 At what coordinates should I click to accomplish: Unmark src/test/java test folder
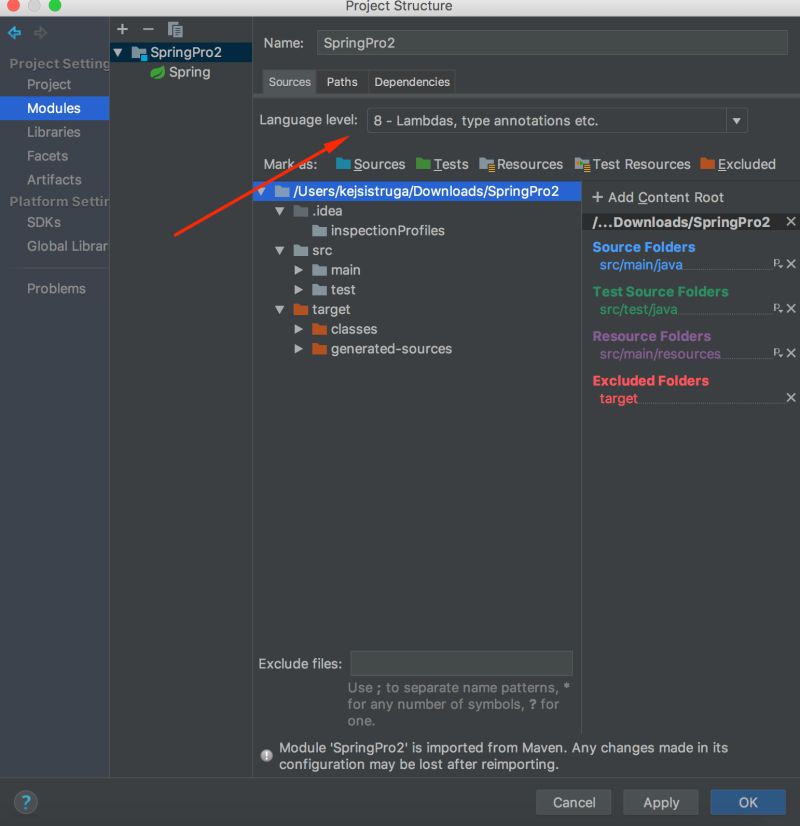click(x=791, y=308)
